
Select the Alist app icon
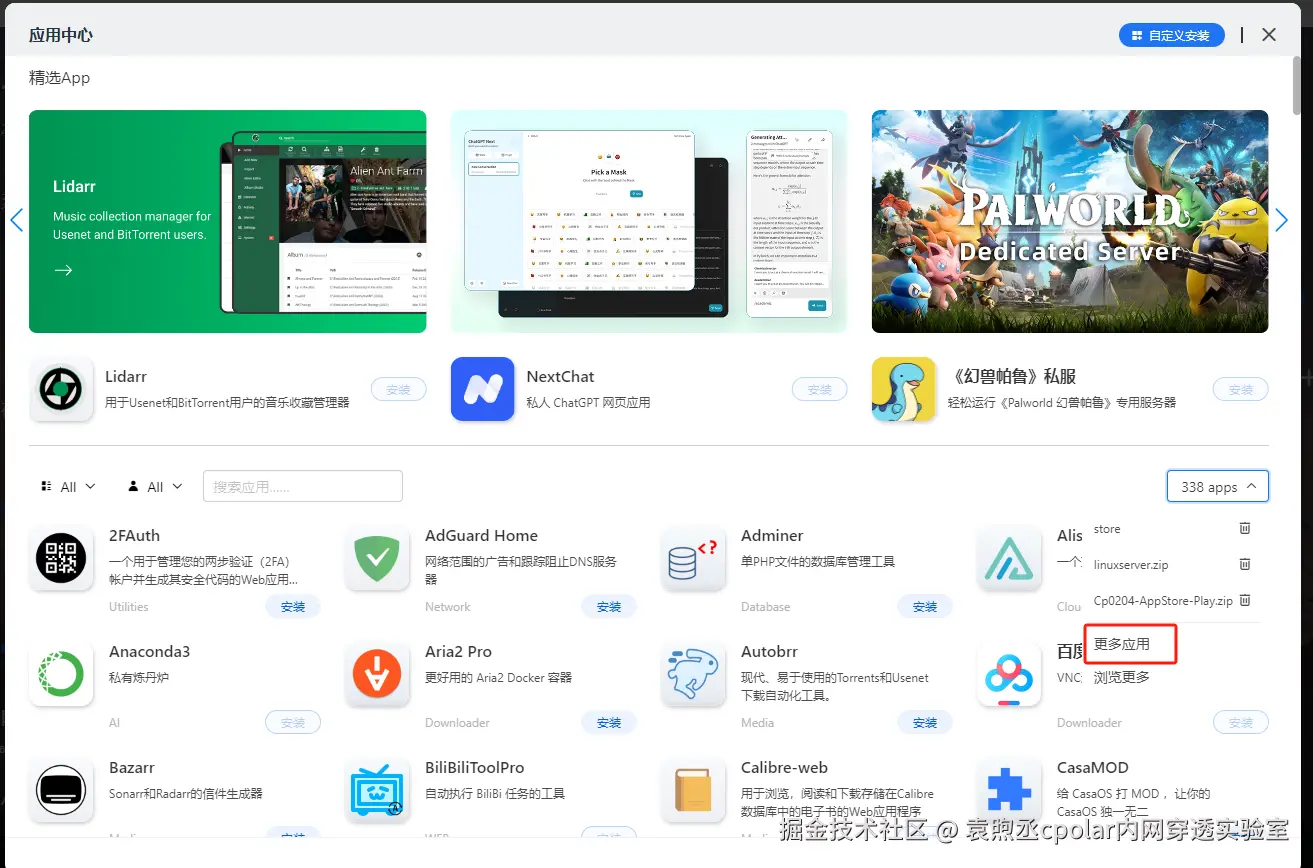(x=1009, y=558)
